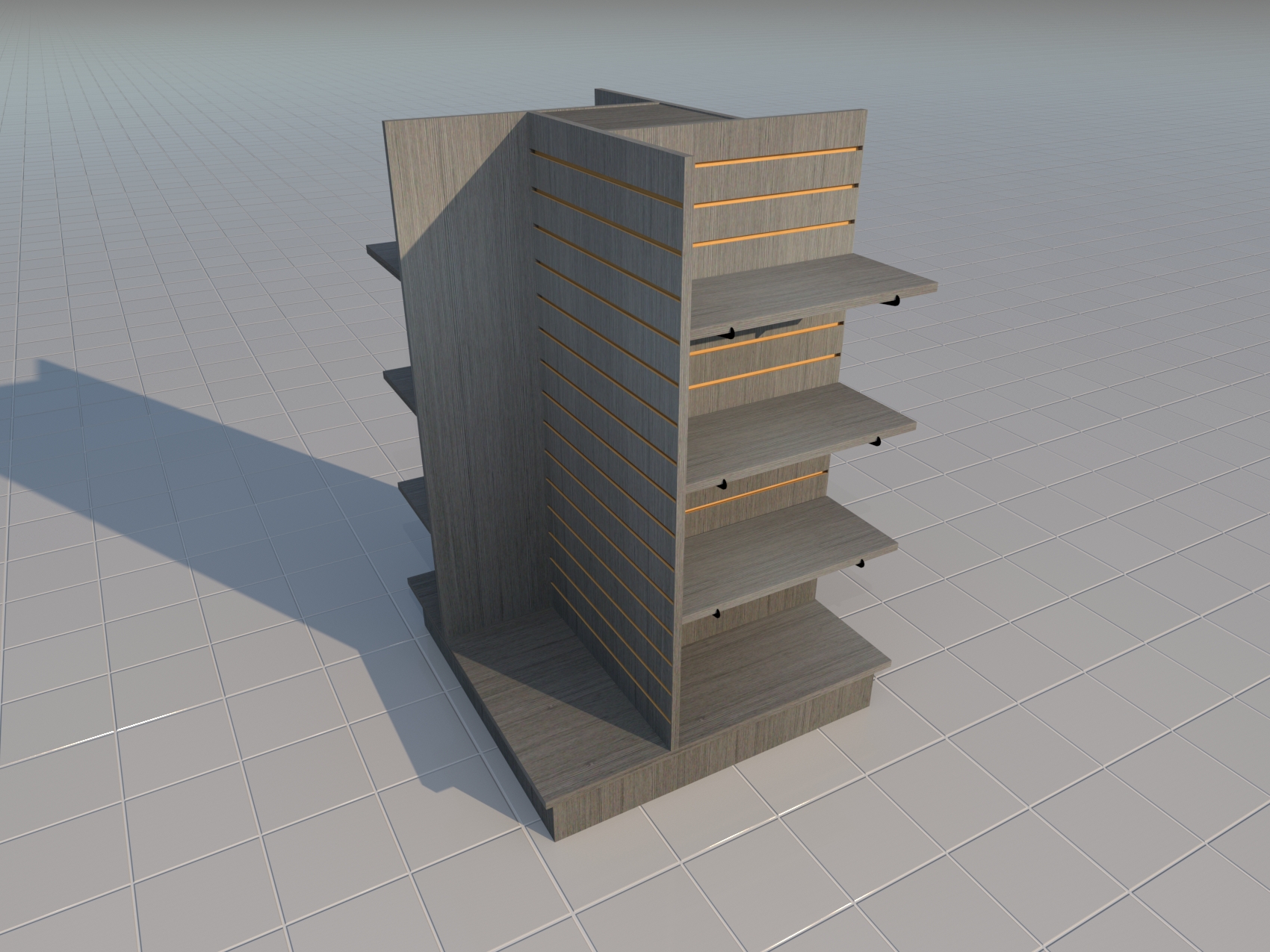
Task: Click the vertical front corner edge of slatwall
Action: pyautogui.click(x=680, y=448)
